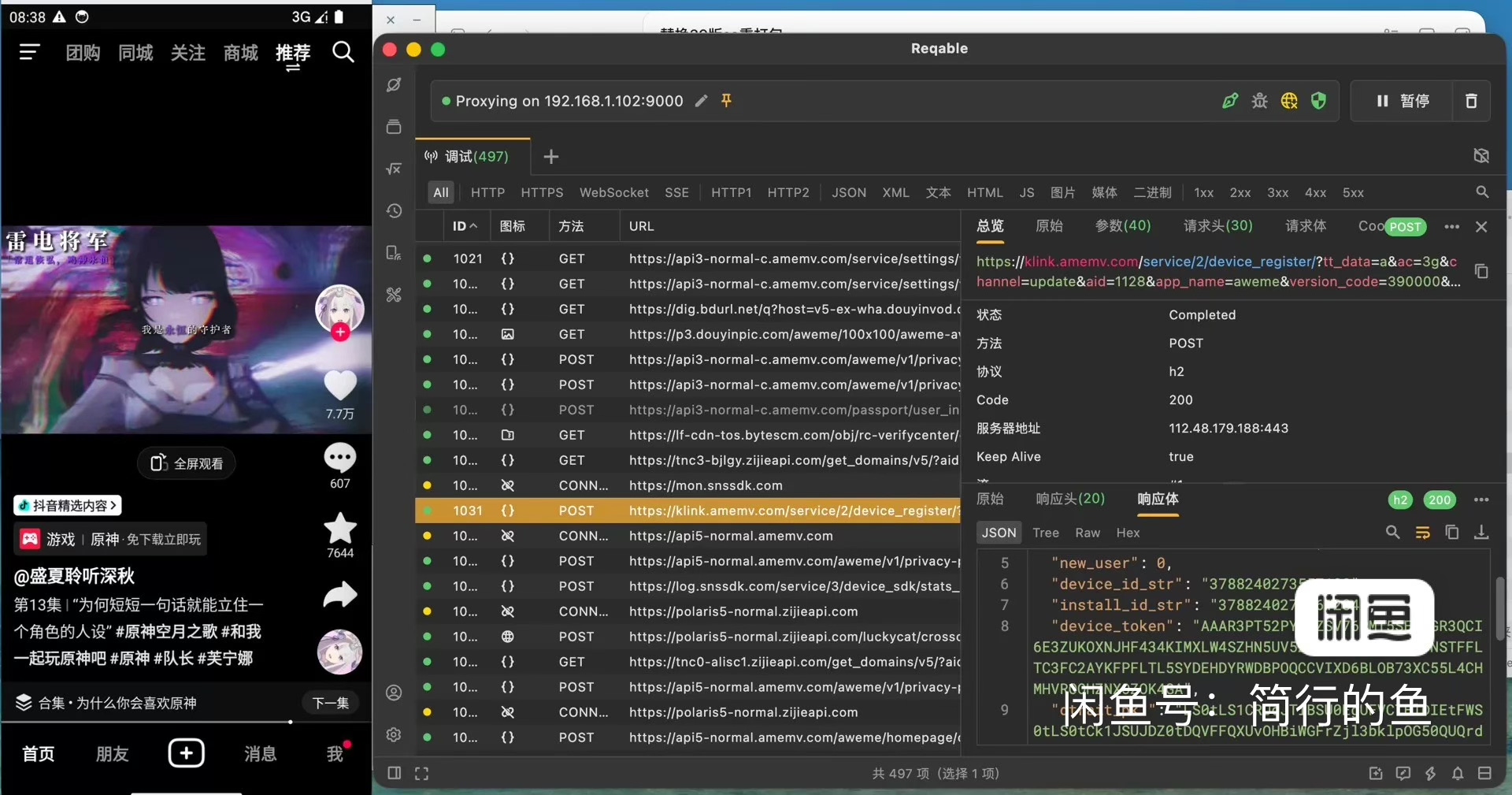Viewport: 1512px width, 795px height.
Task: Open the history clock sidebar icon
Action: click(394, 210)
